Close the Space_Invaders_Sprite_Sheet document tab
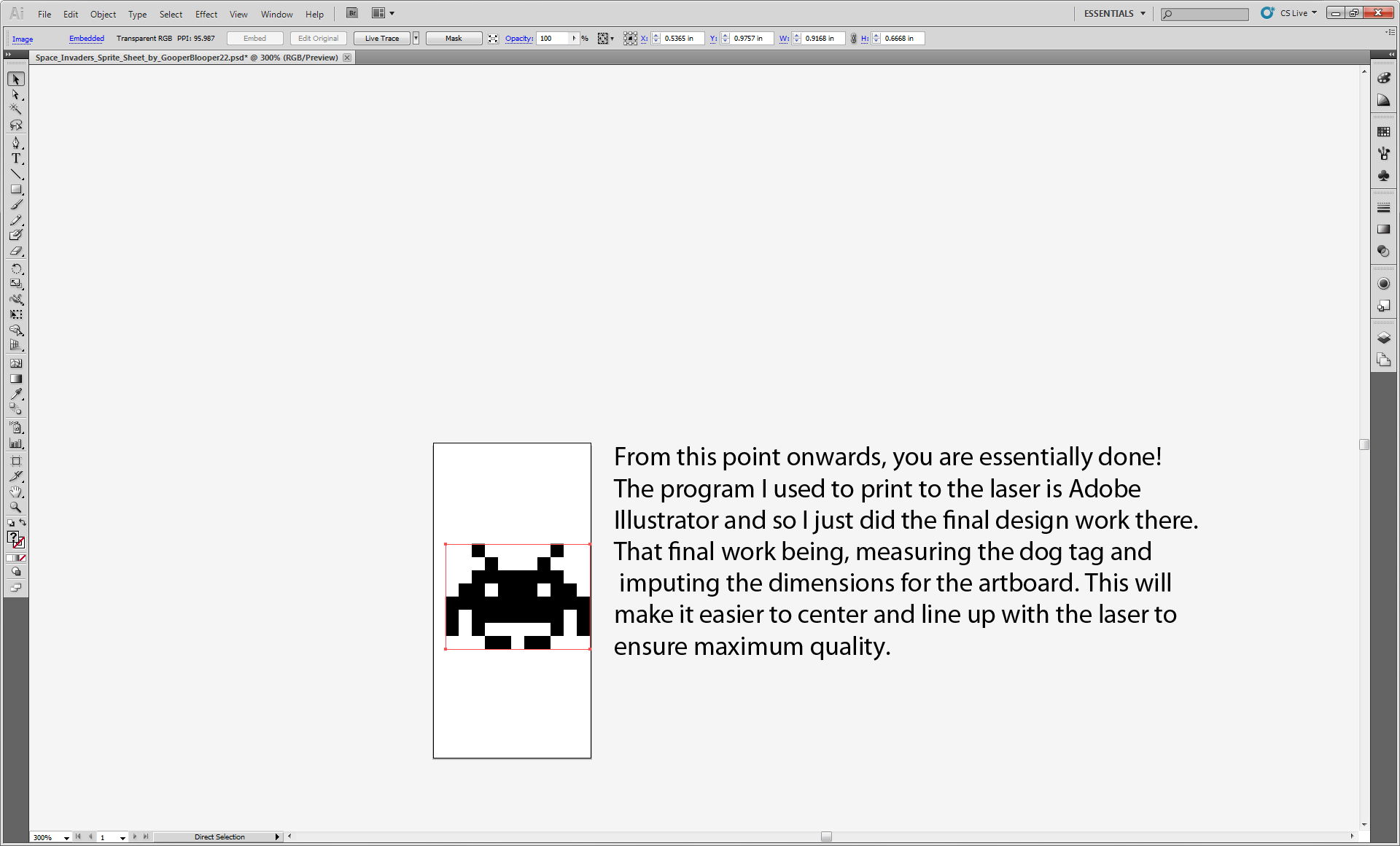The width and height of the screenshot is (1400, 846). tap(347, 58)
